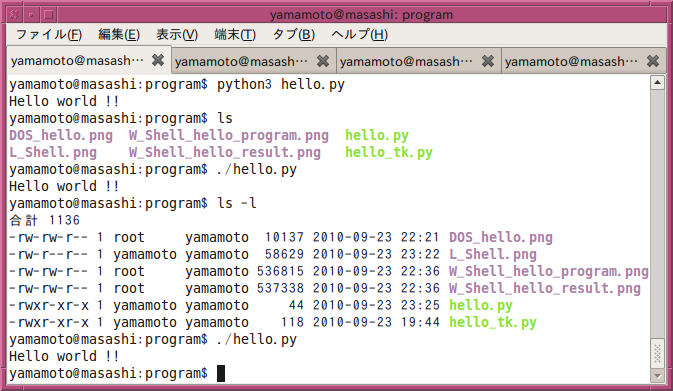Screen dimensions: 673x391
Task: Open the ファイル(F) menu
Action: pos(49,34)
